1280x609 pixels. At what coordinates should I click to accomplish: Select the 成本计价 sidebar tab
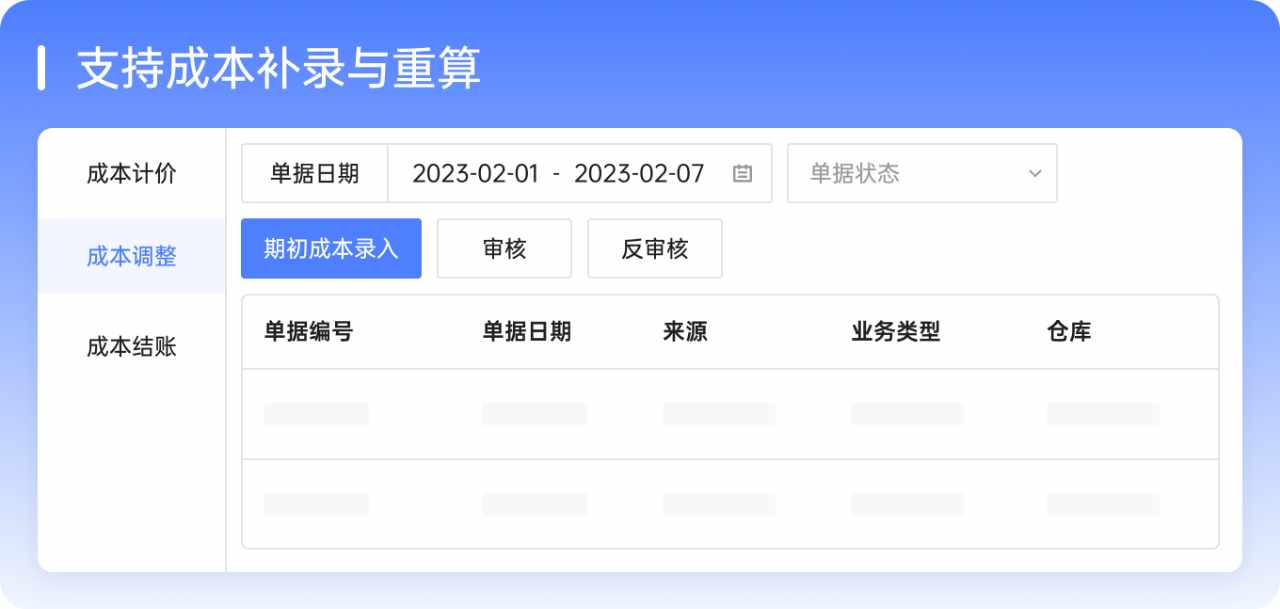pyautogui.click(x=131, y=173)
